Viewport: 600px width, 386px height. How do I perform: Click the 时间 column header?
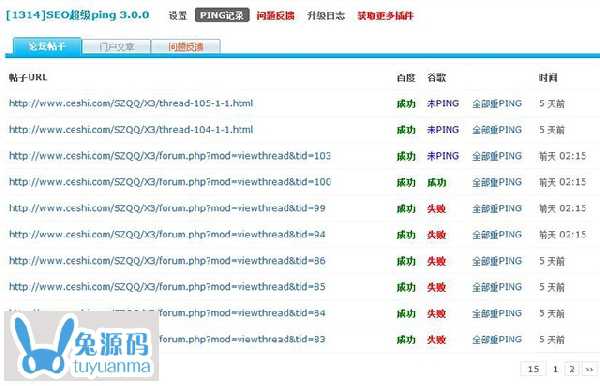pos(548,78)
